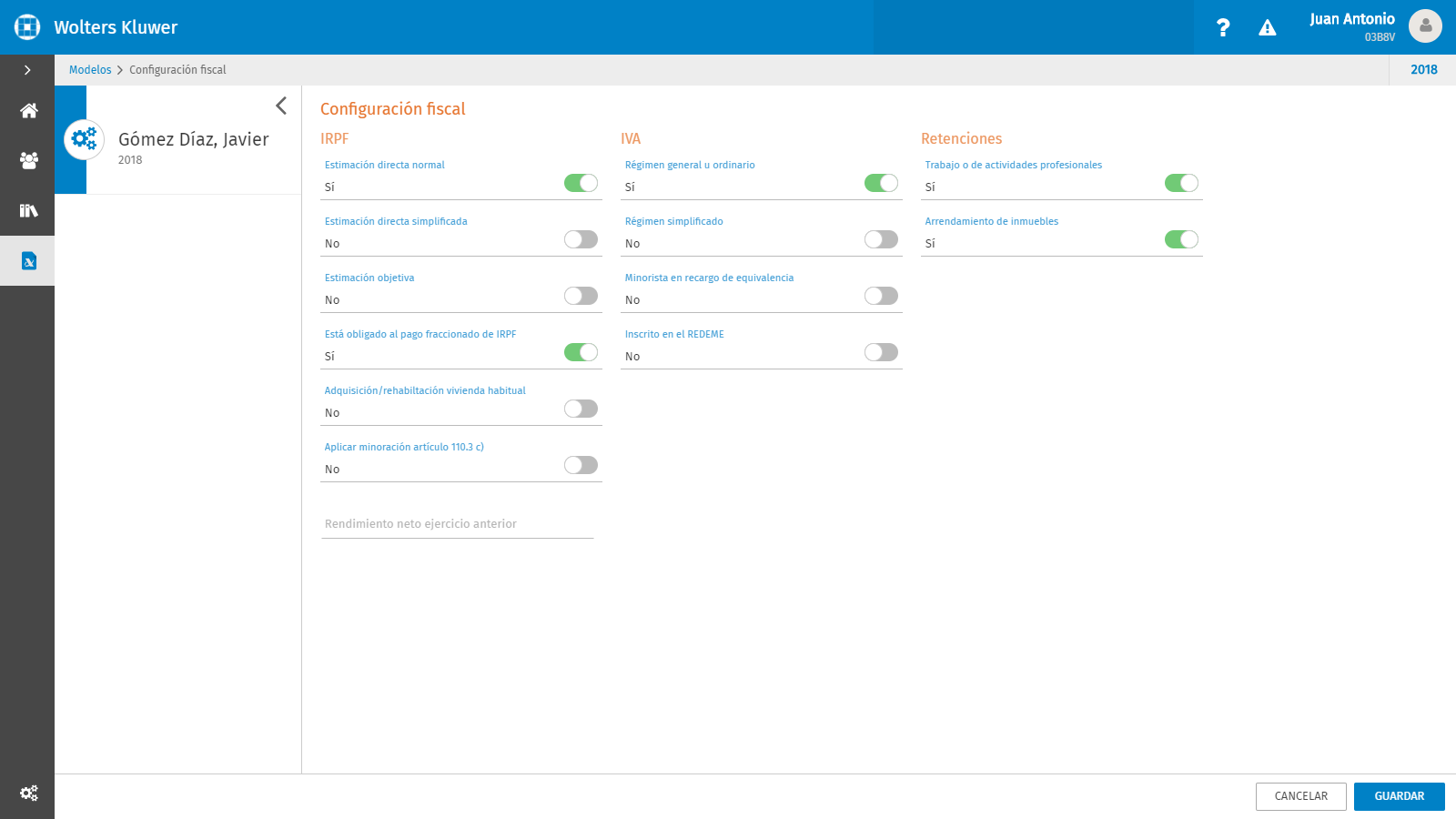Select the Modelos document icon in sidebar
This screenshot has width=1456, height=819.
[x=28, y=261]
